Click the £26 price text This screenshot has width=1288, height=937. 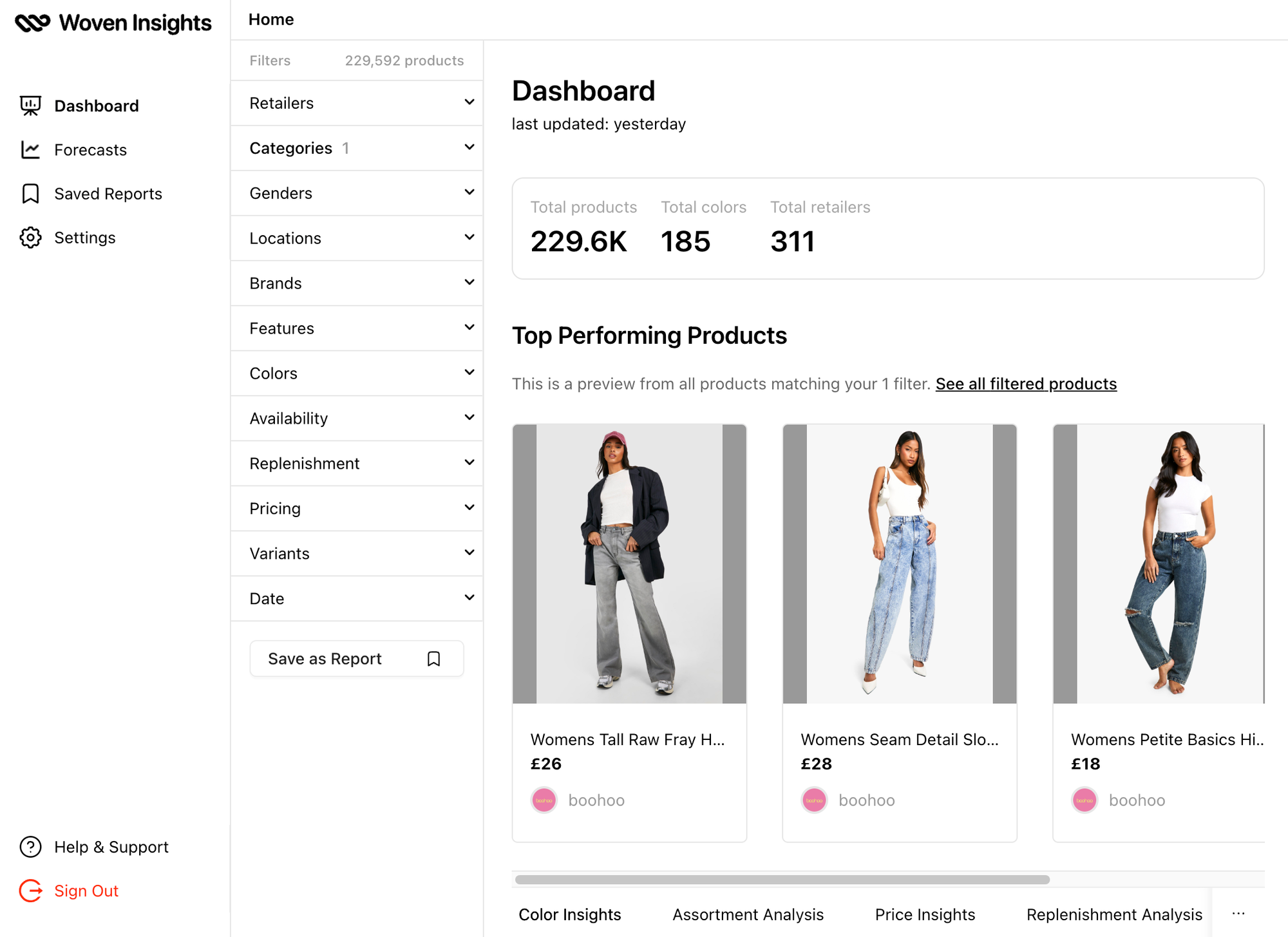click(546, 764)
